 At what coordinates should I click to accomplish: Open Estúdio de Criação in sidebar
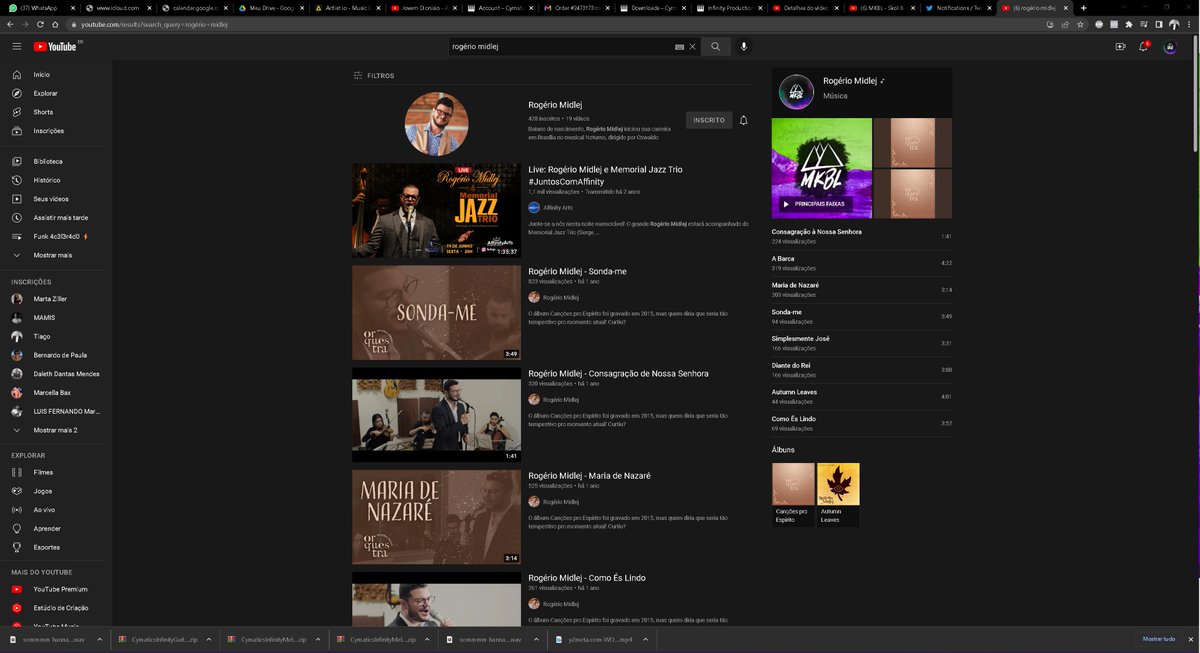56,608
